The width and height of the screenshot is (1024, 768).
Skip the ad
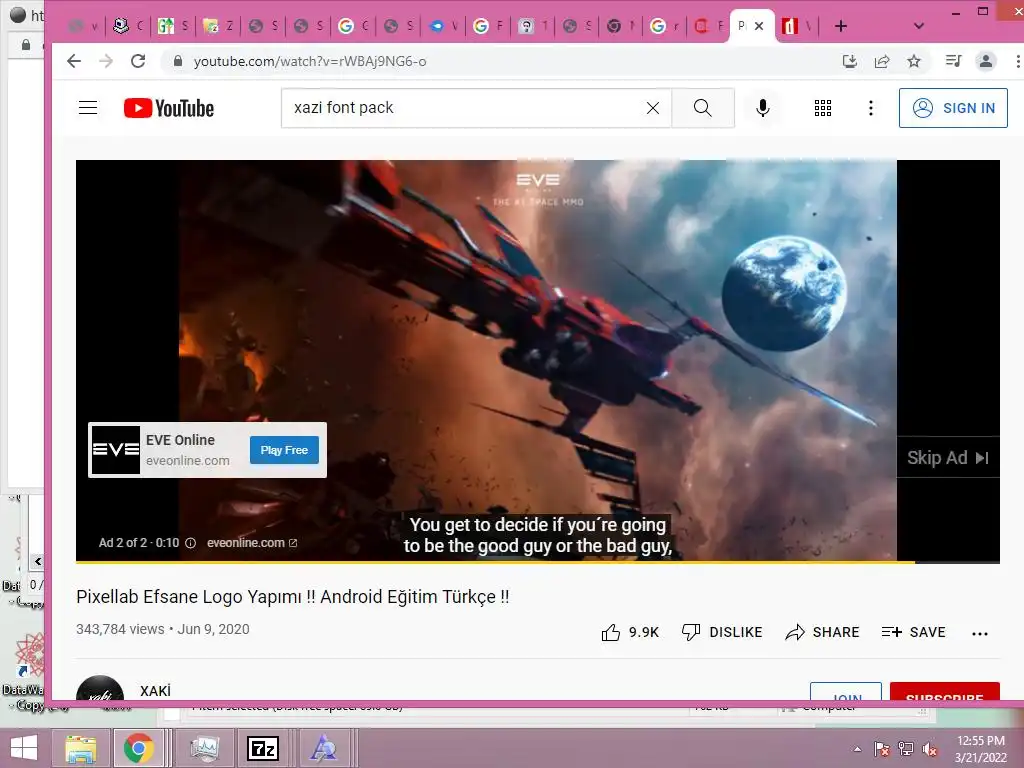coord(948,458)
